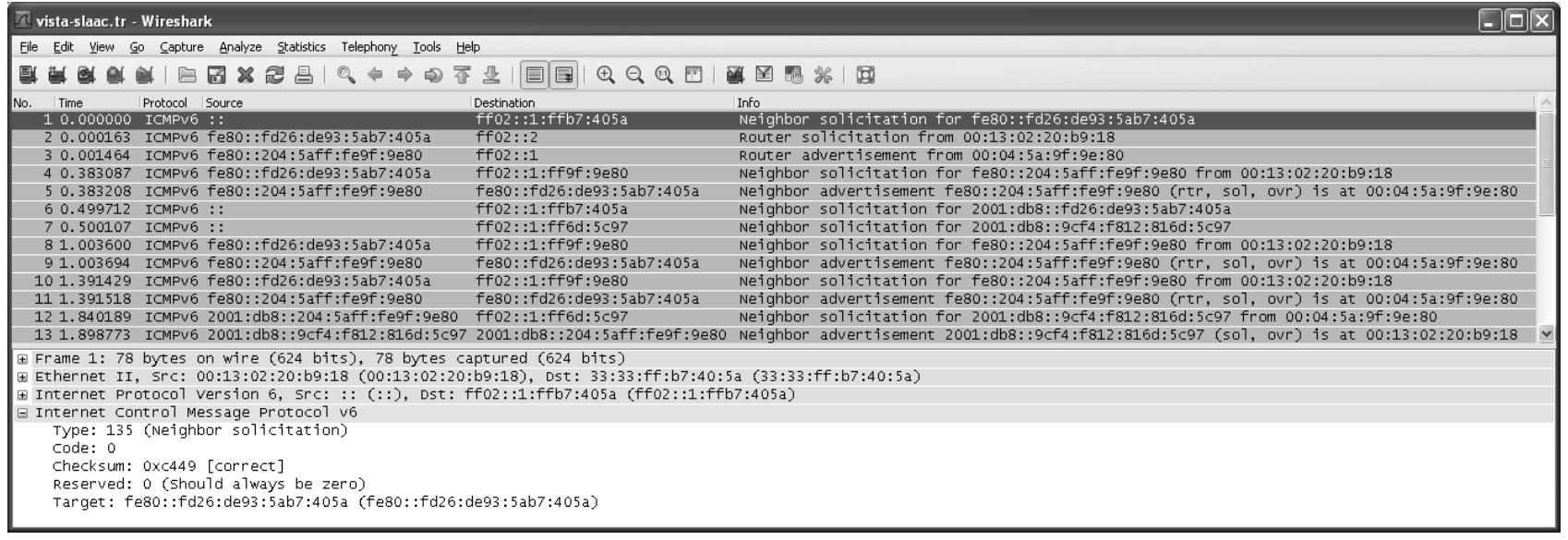Screen dimensions: 1568x540
Task: Sort by Time column header
Action: (x=96, y=102)
